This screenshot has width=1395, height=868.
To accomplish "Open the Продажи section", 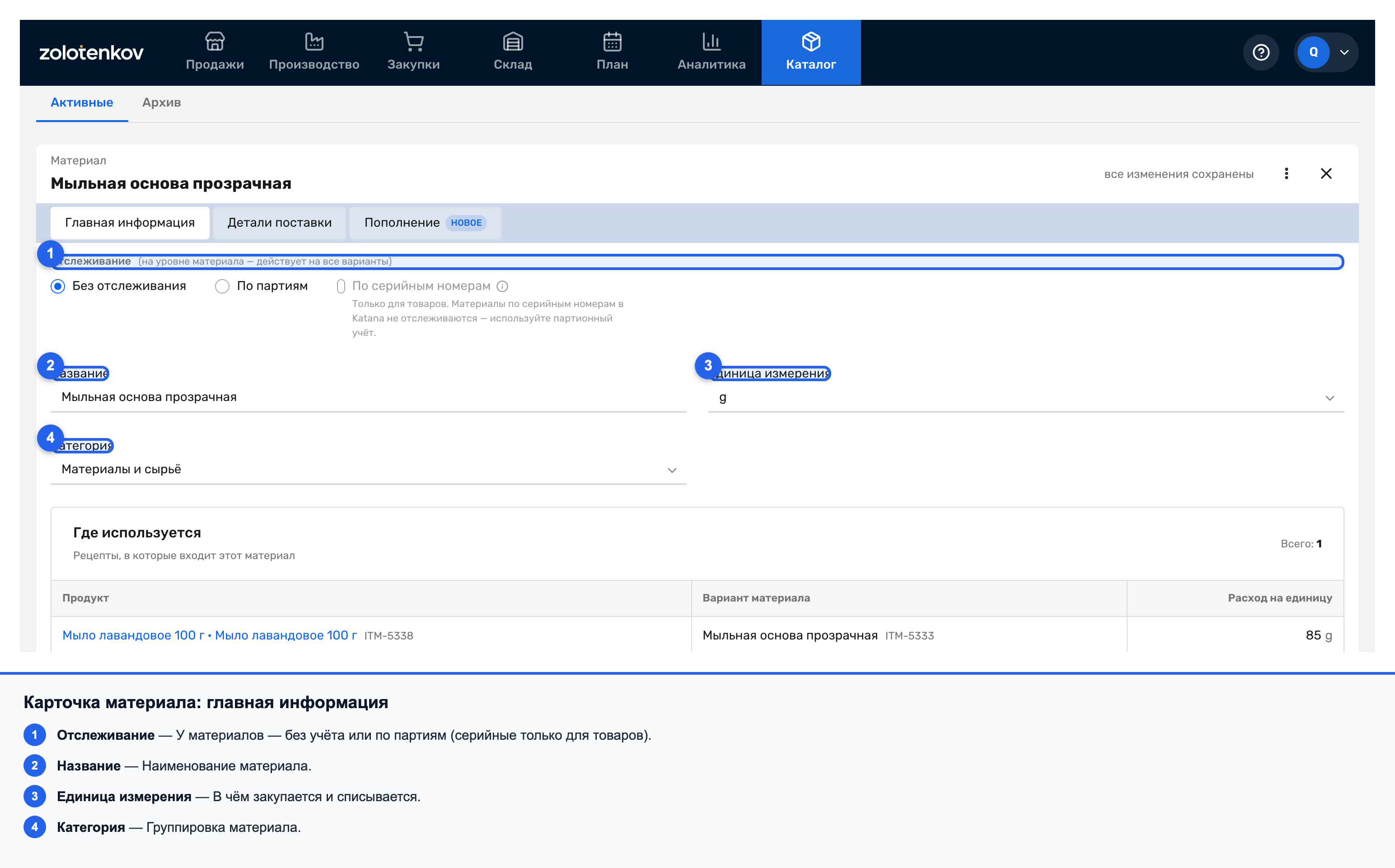I will tap(215, 52).
